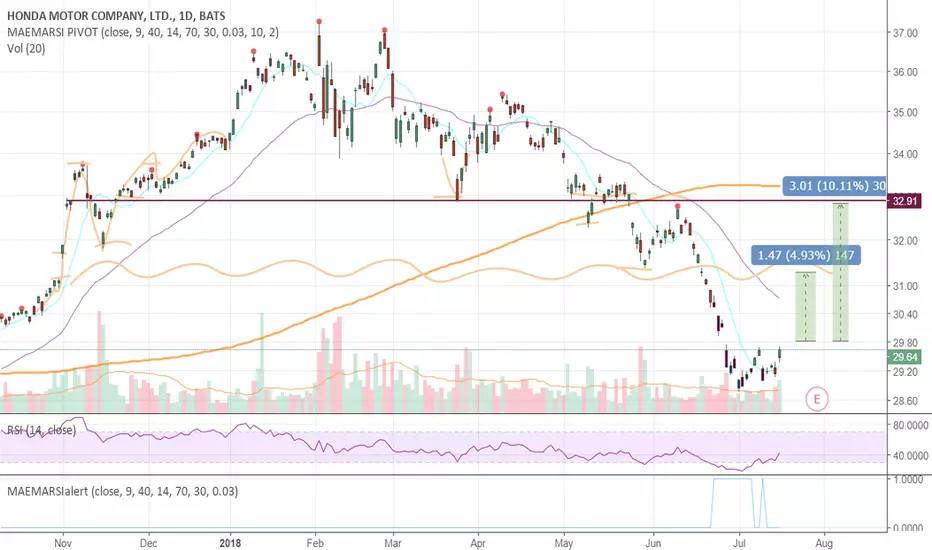Viewport: 932px width, 550px height.
Task: Select the shorter green measurement box
Action: [806, 307]
